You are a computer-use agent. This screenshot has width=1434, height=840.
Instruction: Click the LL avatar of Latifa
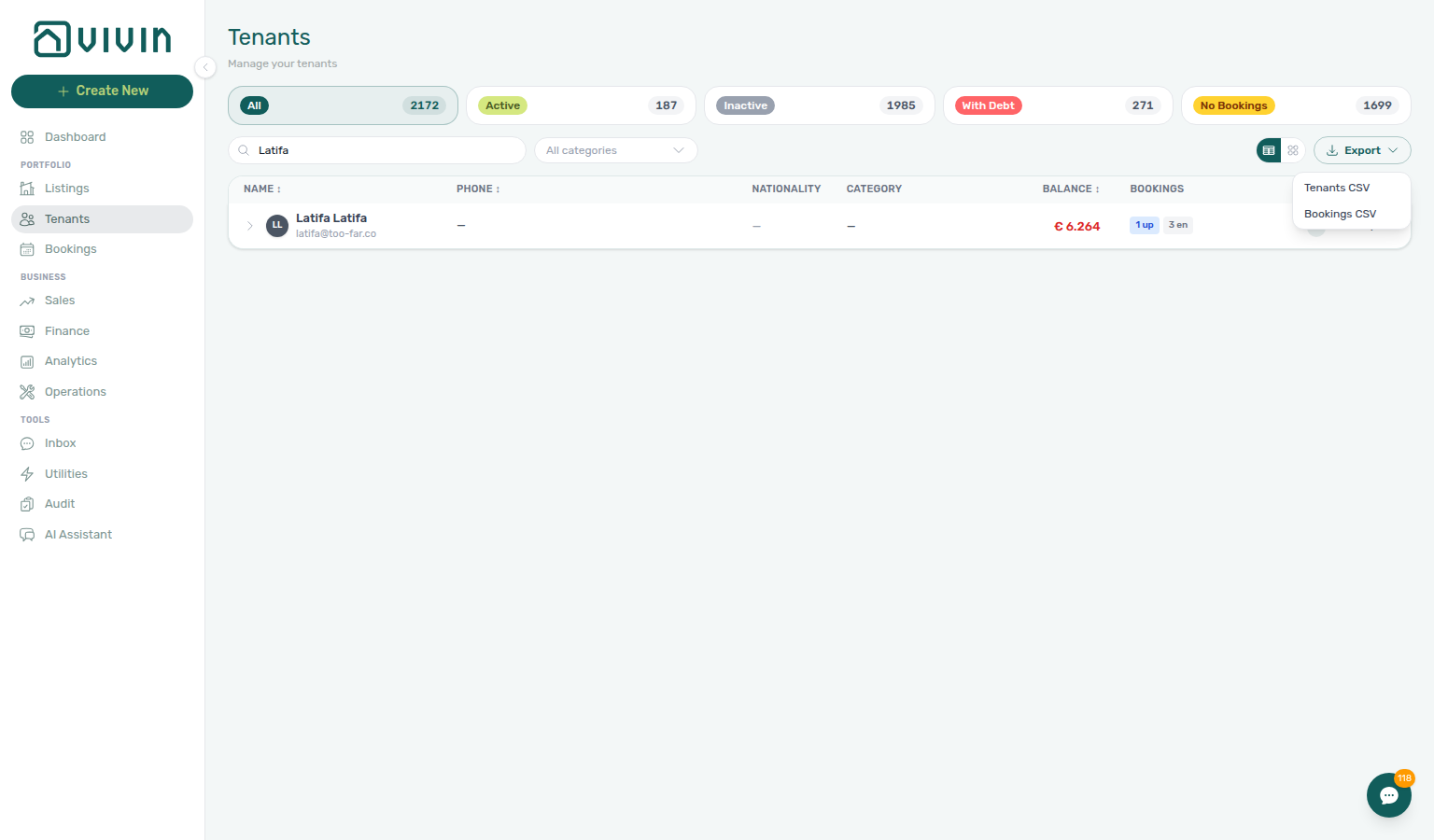click(277, 226)
